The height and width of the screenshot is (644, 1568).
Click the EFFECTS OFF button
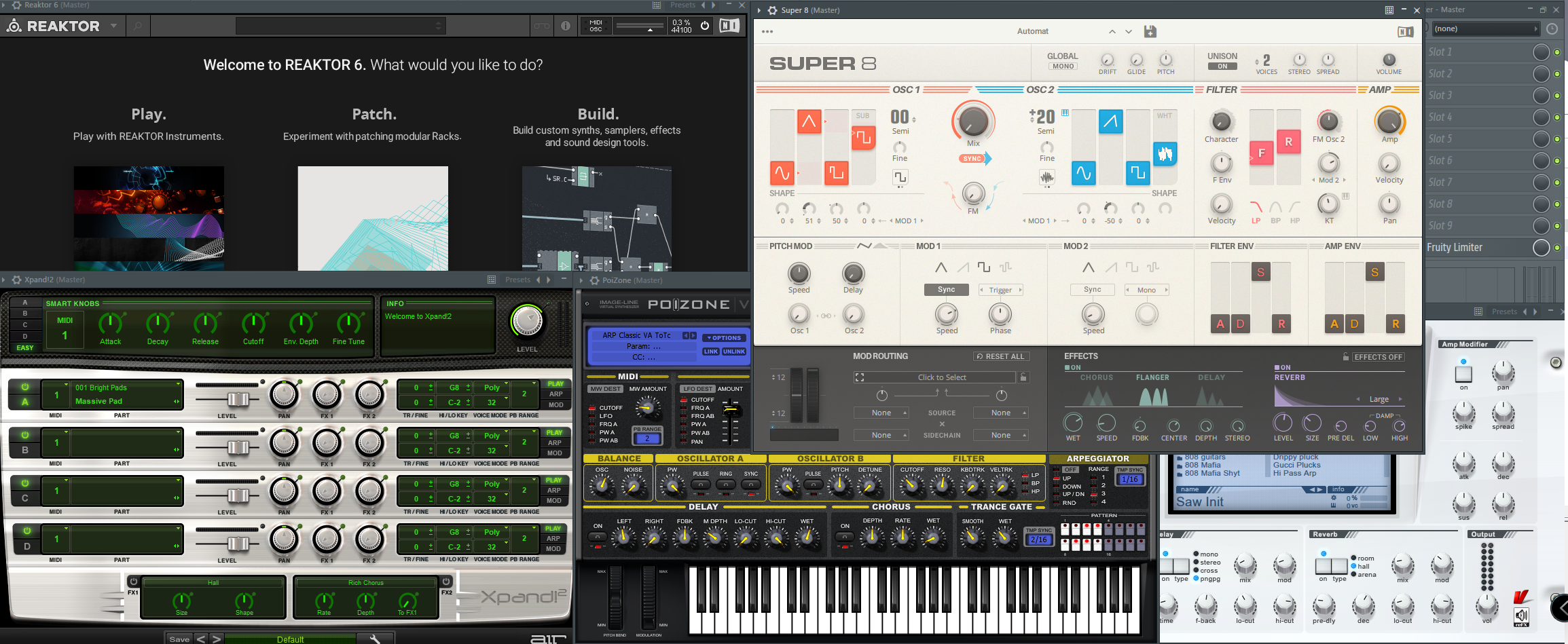click(1379, 357)
